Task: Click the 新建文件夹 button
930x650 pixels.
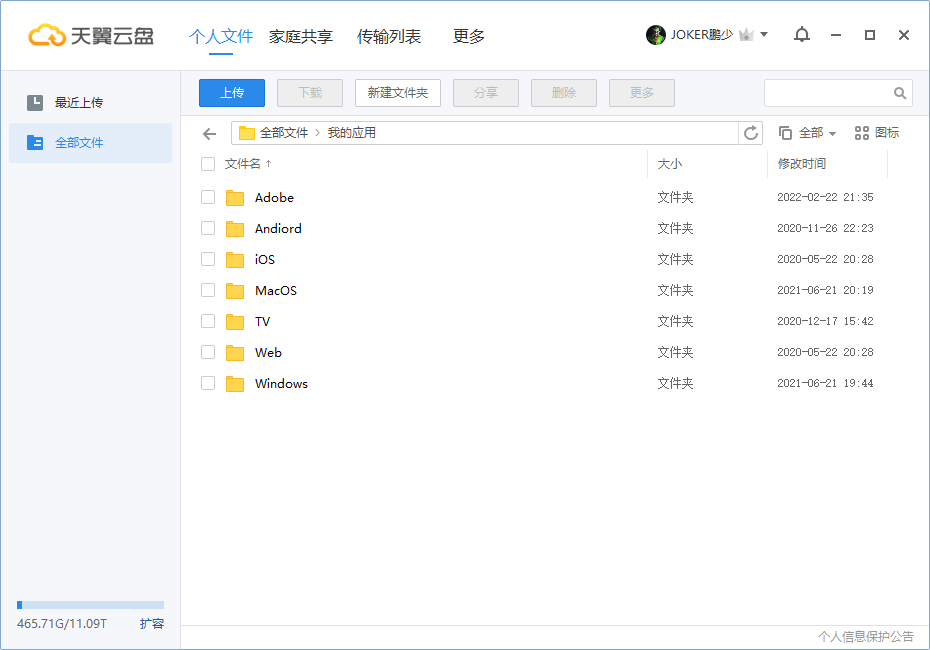Action: (398, 93)
